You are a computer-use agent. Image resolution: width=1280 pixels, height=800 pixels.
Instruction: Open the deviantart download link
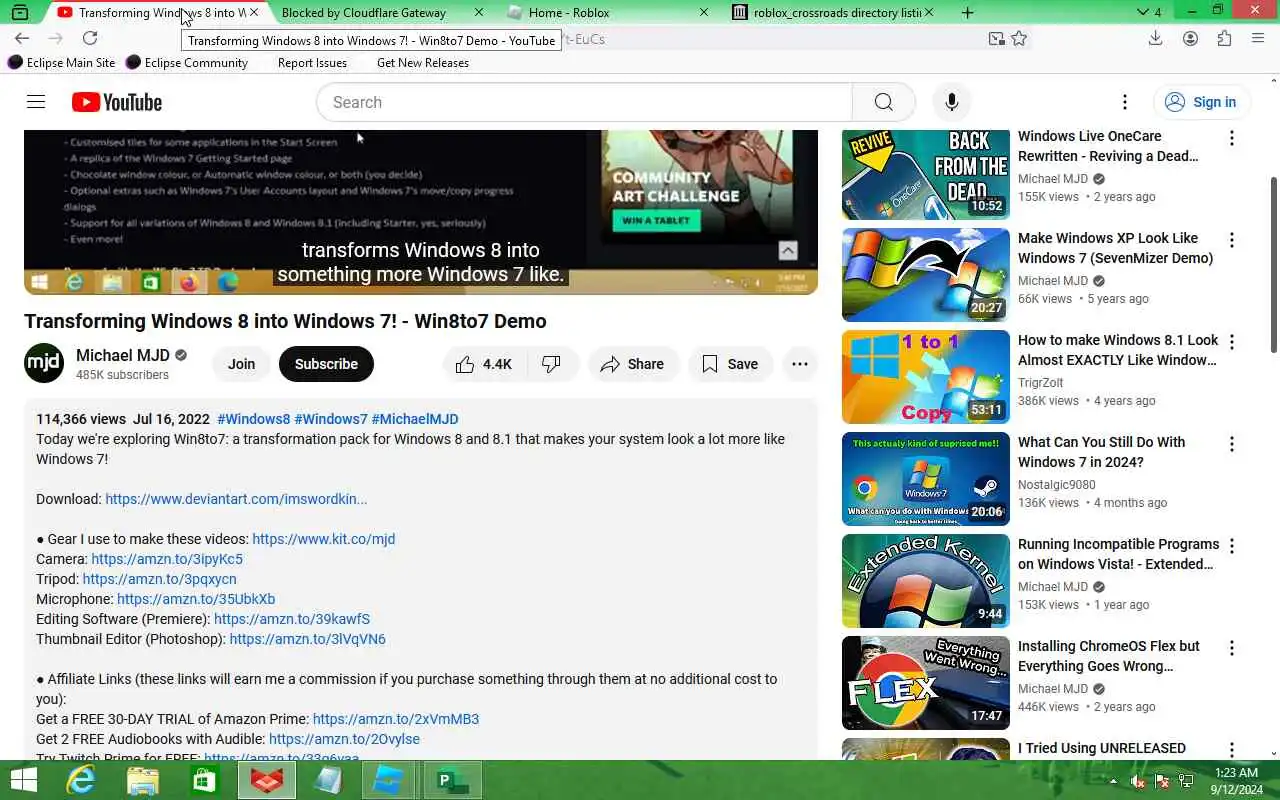coord(236,499)
